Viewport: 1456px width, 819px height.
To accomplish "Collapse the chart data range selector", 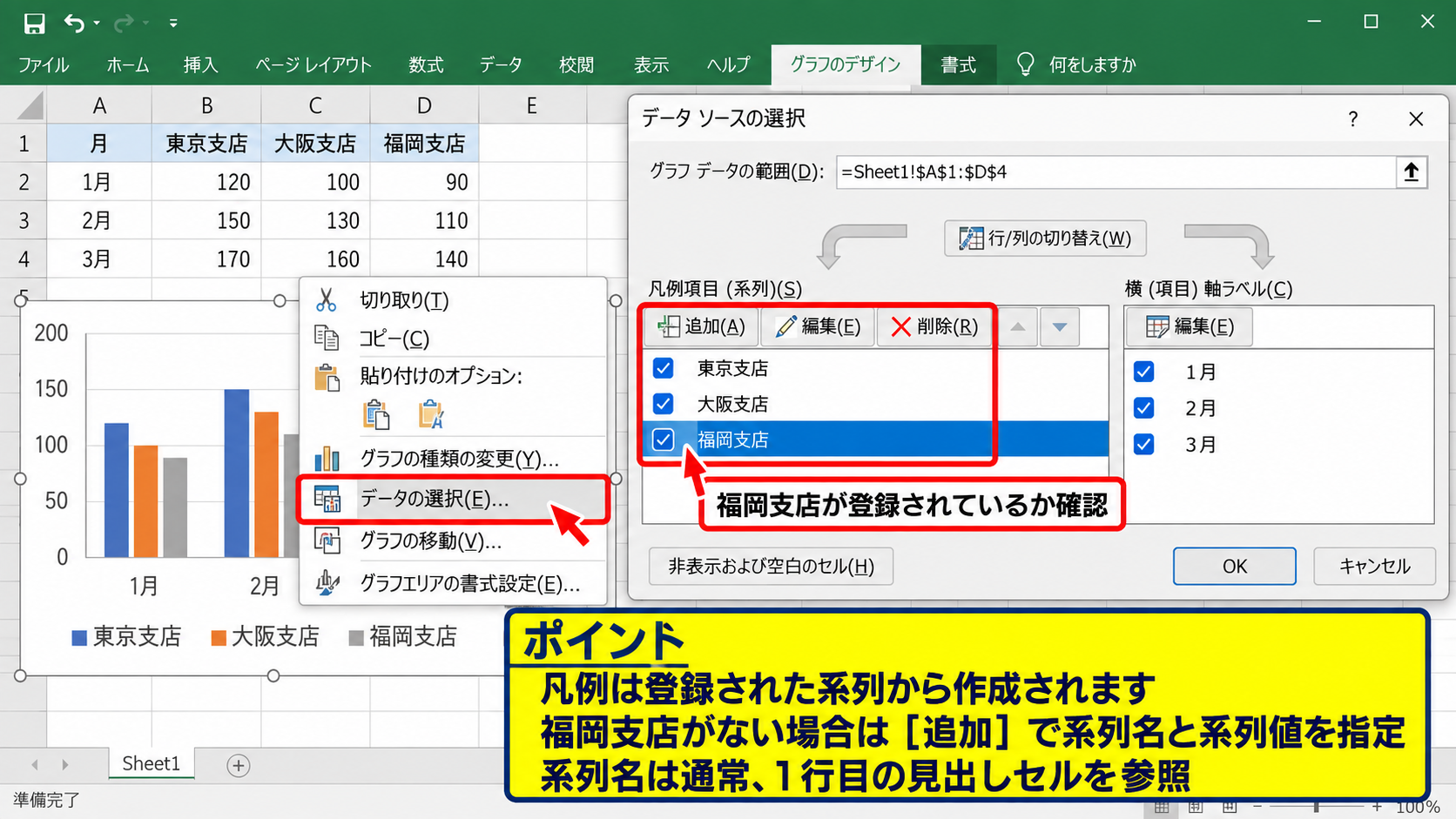I will click(1411, 172).
